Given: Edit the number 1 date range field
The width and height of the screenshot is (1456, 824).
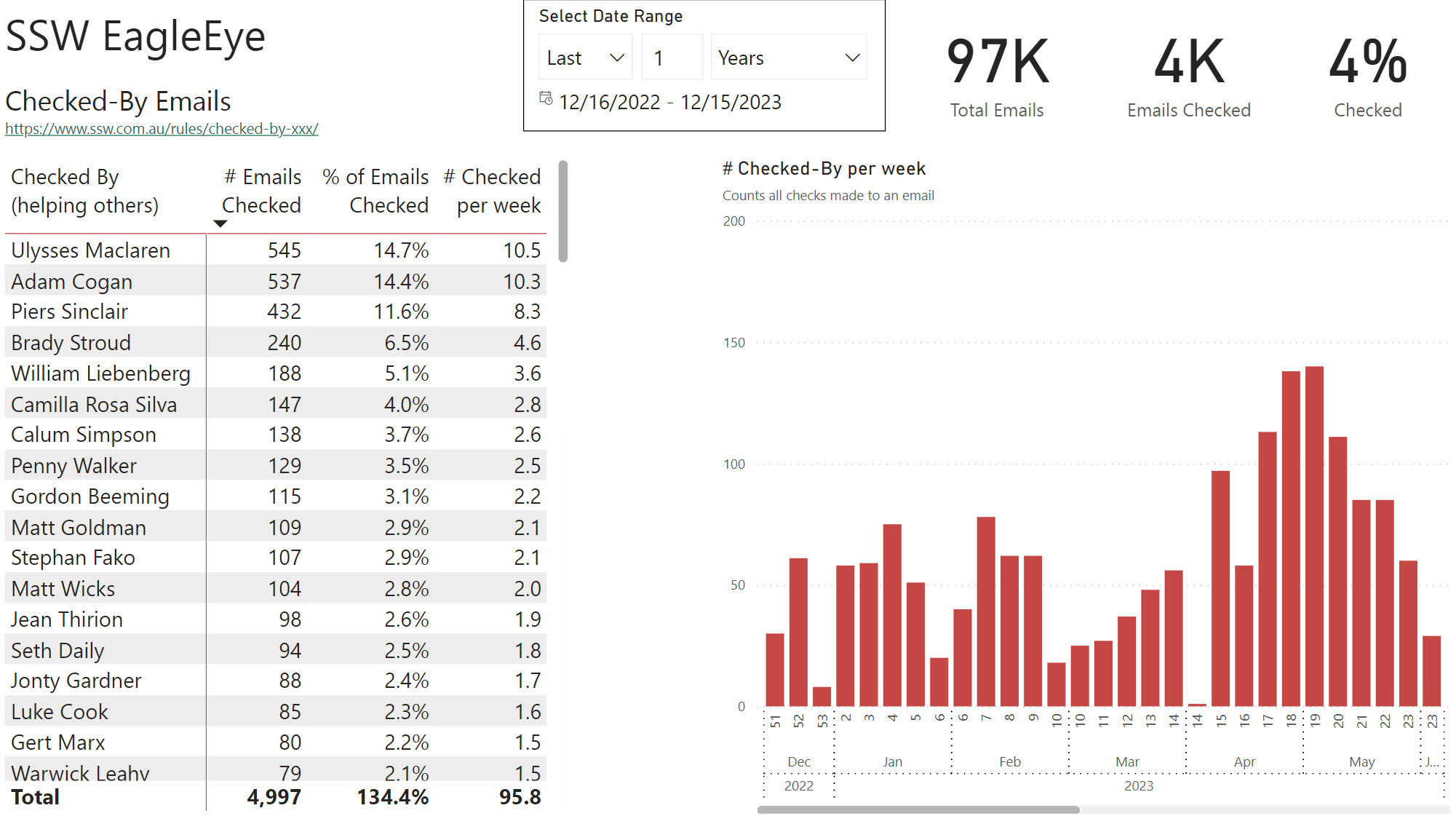Looking at the screenshot, I should click(x=671, y=58).
